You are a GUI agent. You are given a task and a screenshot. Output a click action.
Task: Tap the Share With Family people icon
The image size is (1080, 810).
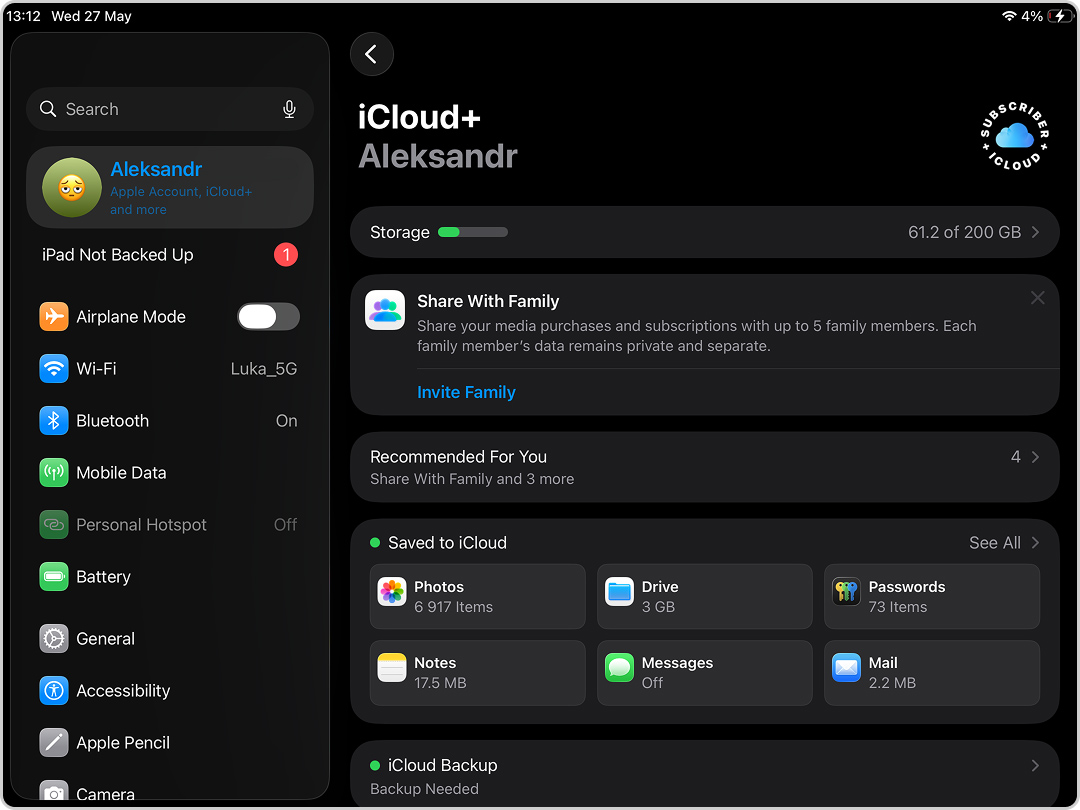click(x=385, y=310)
